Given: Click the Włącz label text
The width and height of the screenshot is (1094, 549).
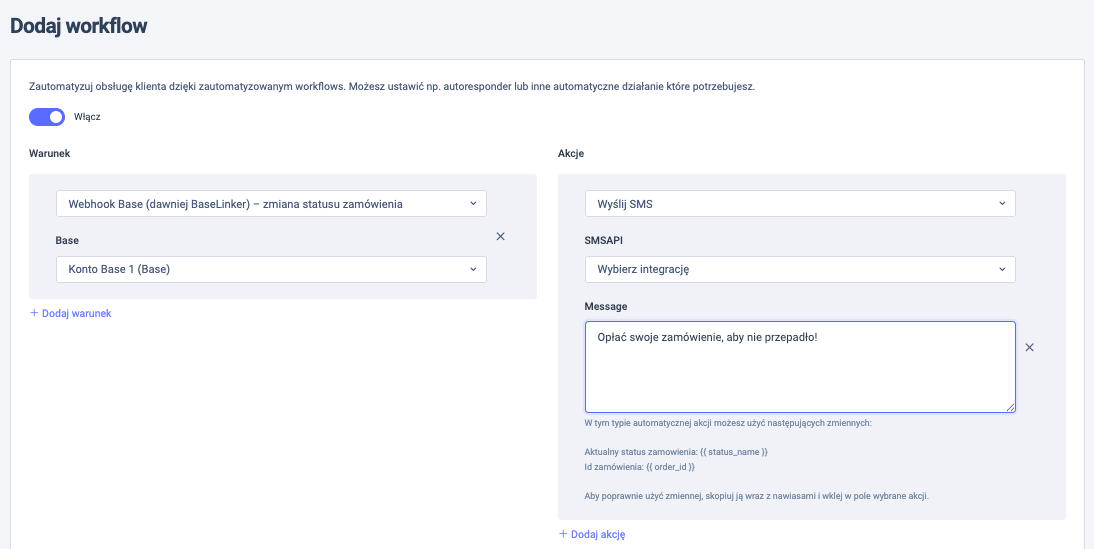Looking at the screenshot, I should (x=88, y=116).
